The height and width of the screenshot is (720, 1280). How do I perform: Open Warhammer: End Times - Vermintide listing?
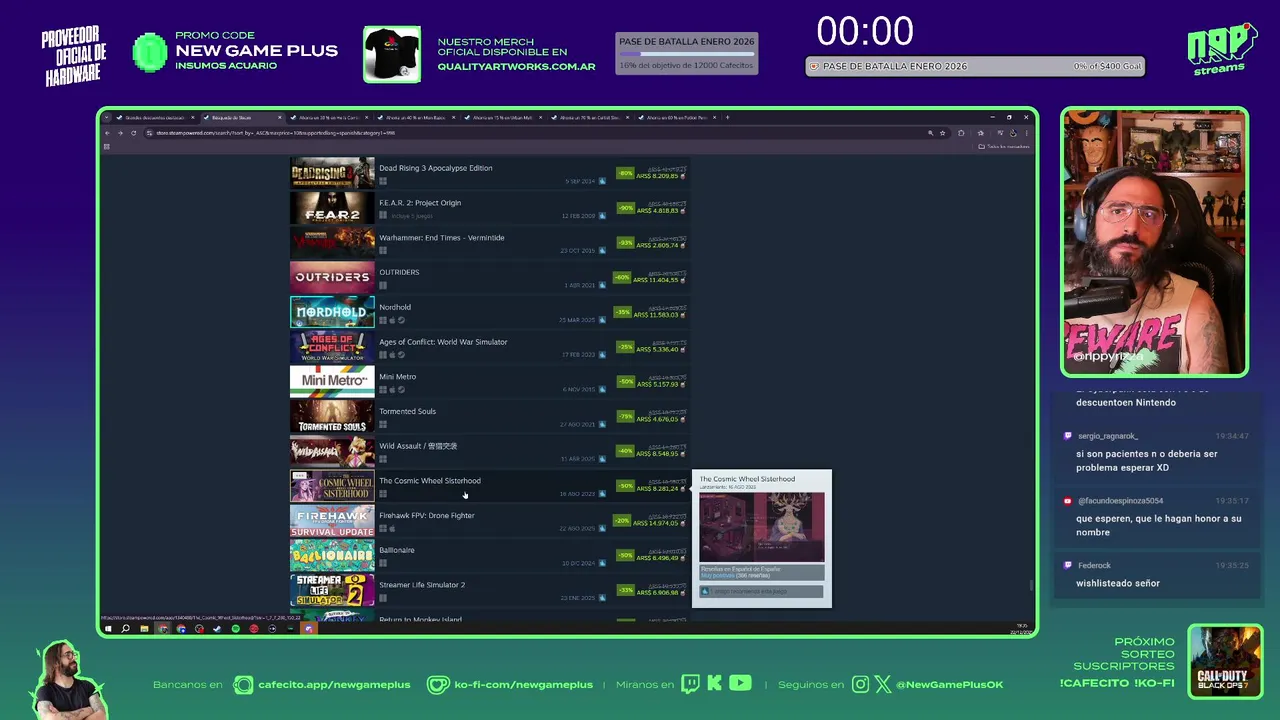click(x=489, y=242)
